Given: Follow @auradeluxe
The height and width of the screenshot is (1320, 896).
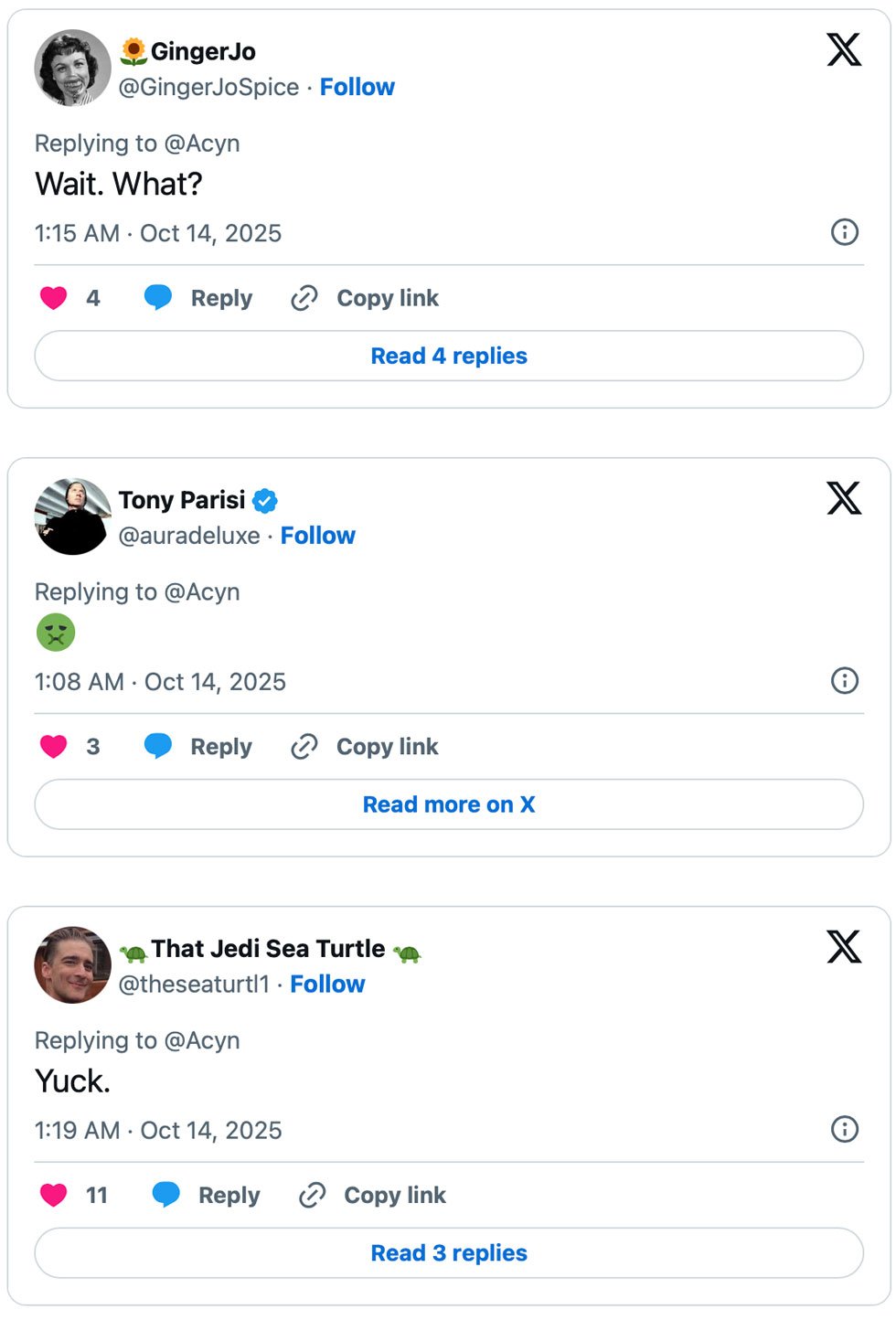Looking at the screenshot, I should pos(317,536).
